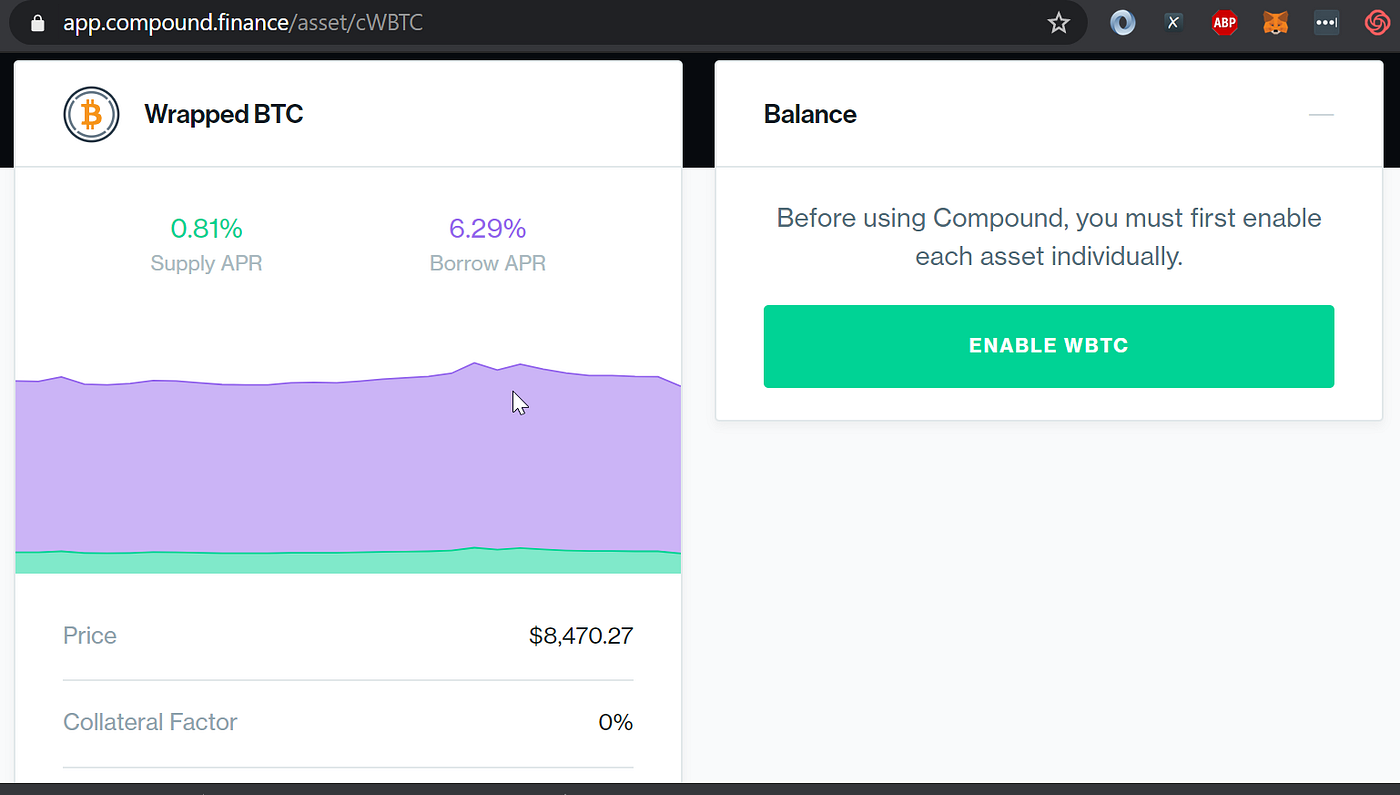Image resolution: width=1400 pixels, height=795 pixels.
Task: Click the Wrapped BTC title
Action: tap(223, 114)
